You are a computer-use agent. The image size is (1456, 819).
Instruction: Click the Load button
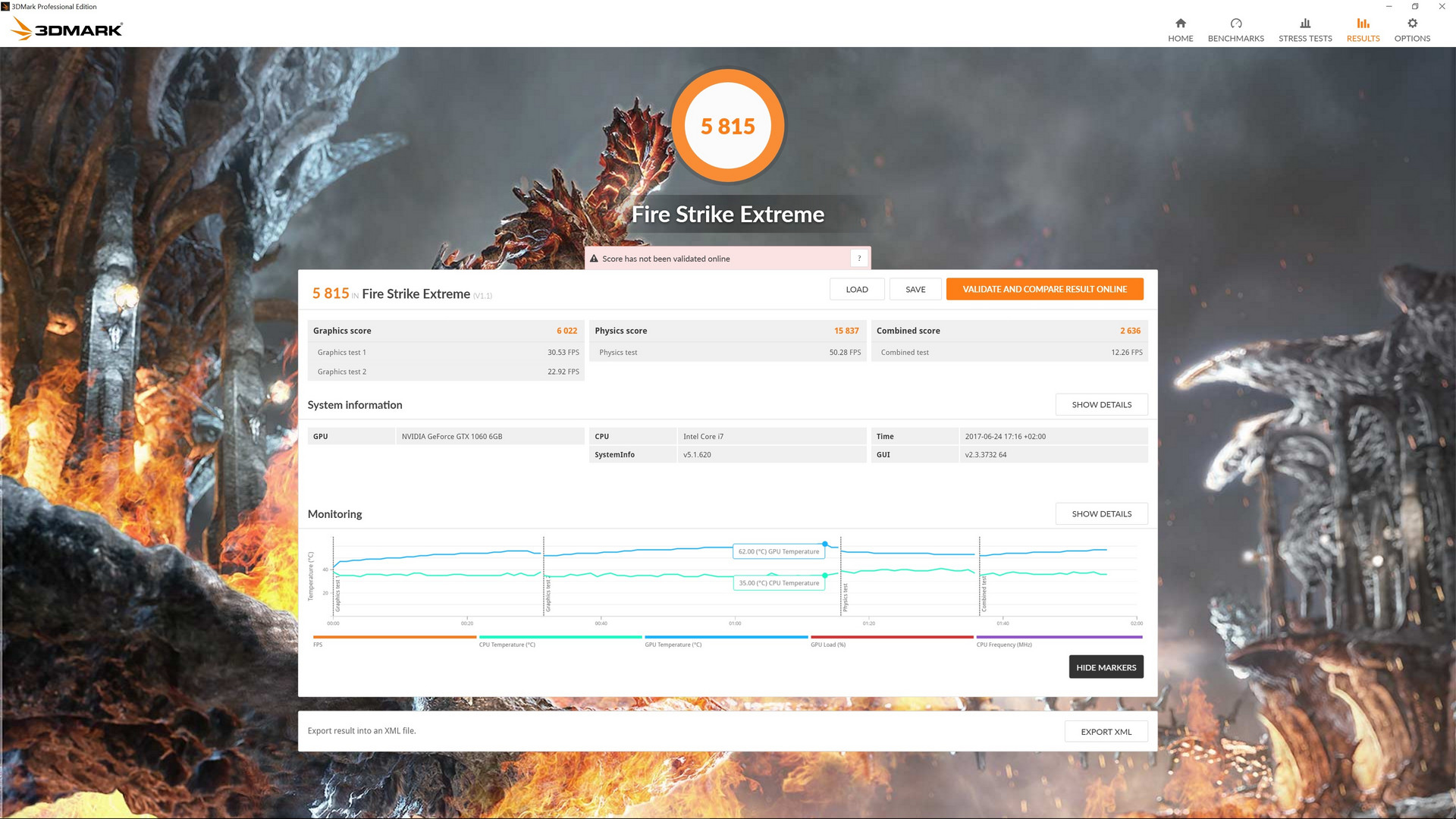coord(856,289)
